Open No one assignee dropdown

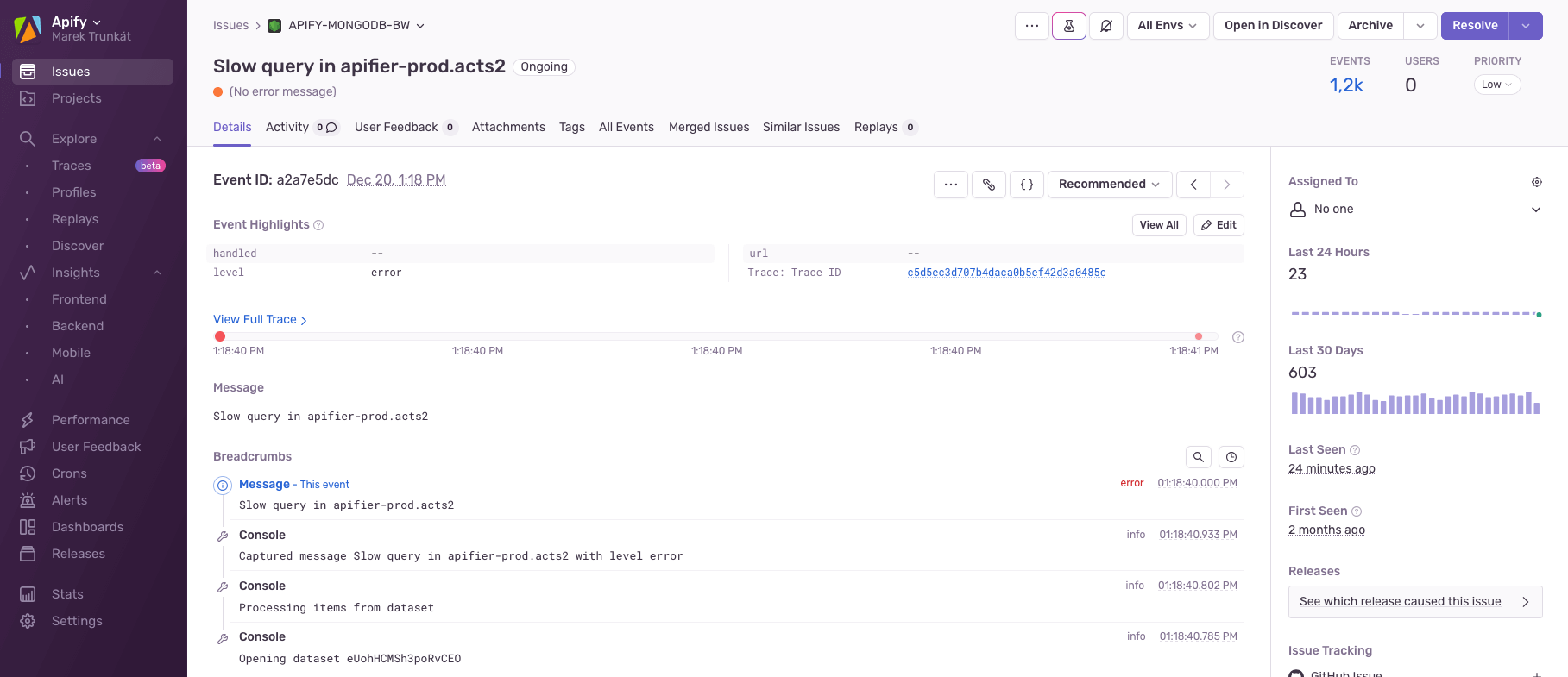(1415, 210)
